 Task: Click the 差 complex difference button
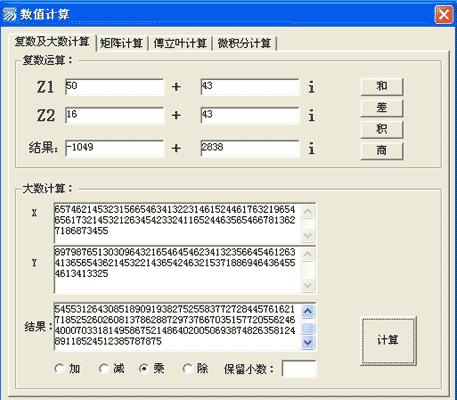click(382, 108)
